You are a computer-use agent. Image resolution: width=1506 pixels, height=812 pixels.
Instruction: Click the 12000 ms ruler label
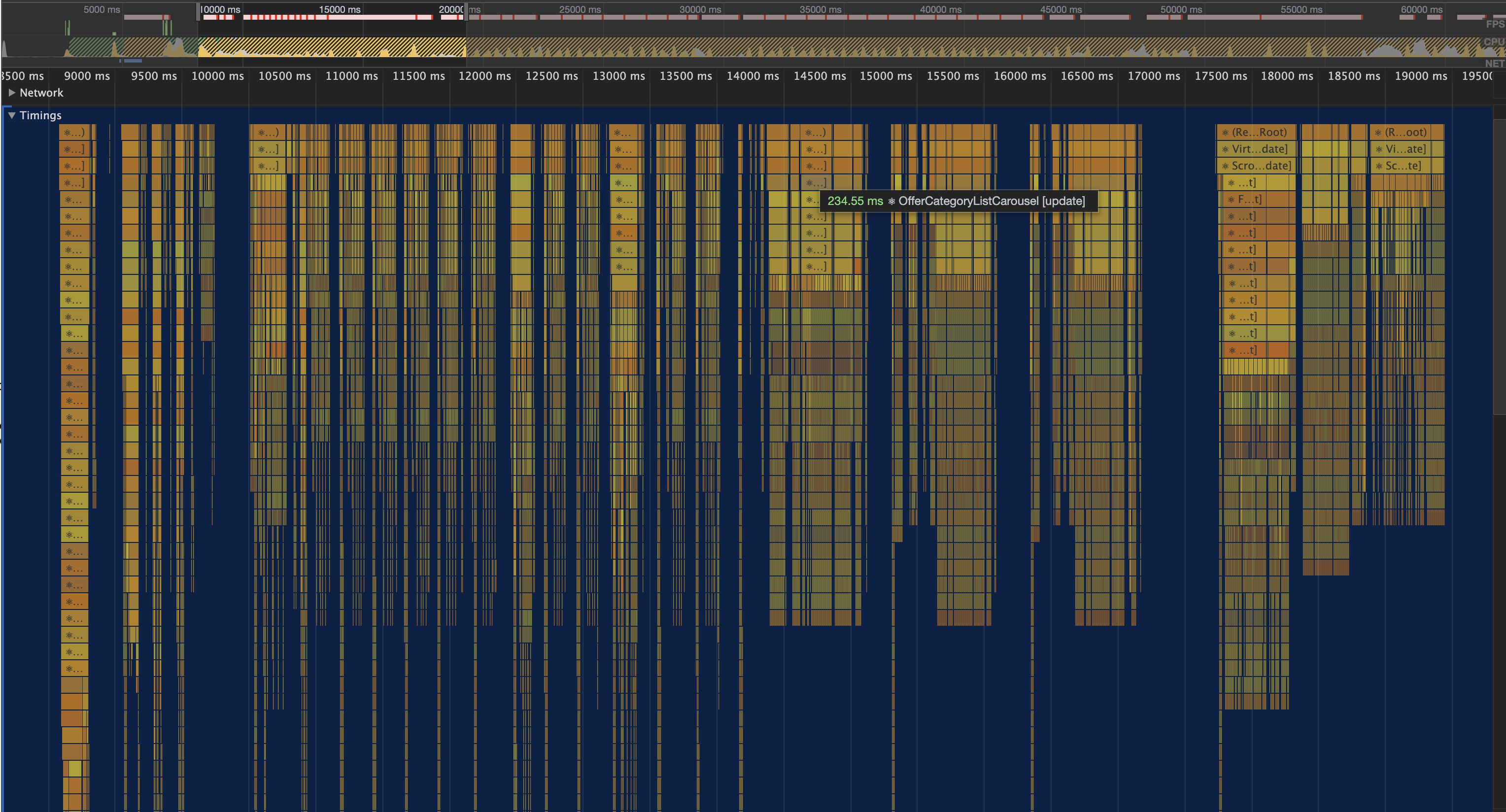pyautogui.click(x=484, y=76)
